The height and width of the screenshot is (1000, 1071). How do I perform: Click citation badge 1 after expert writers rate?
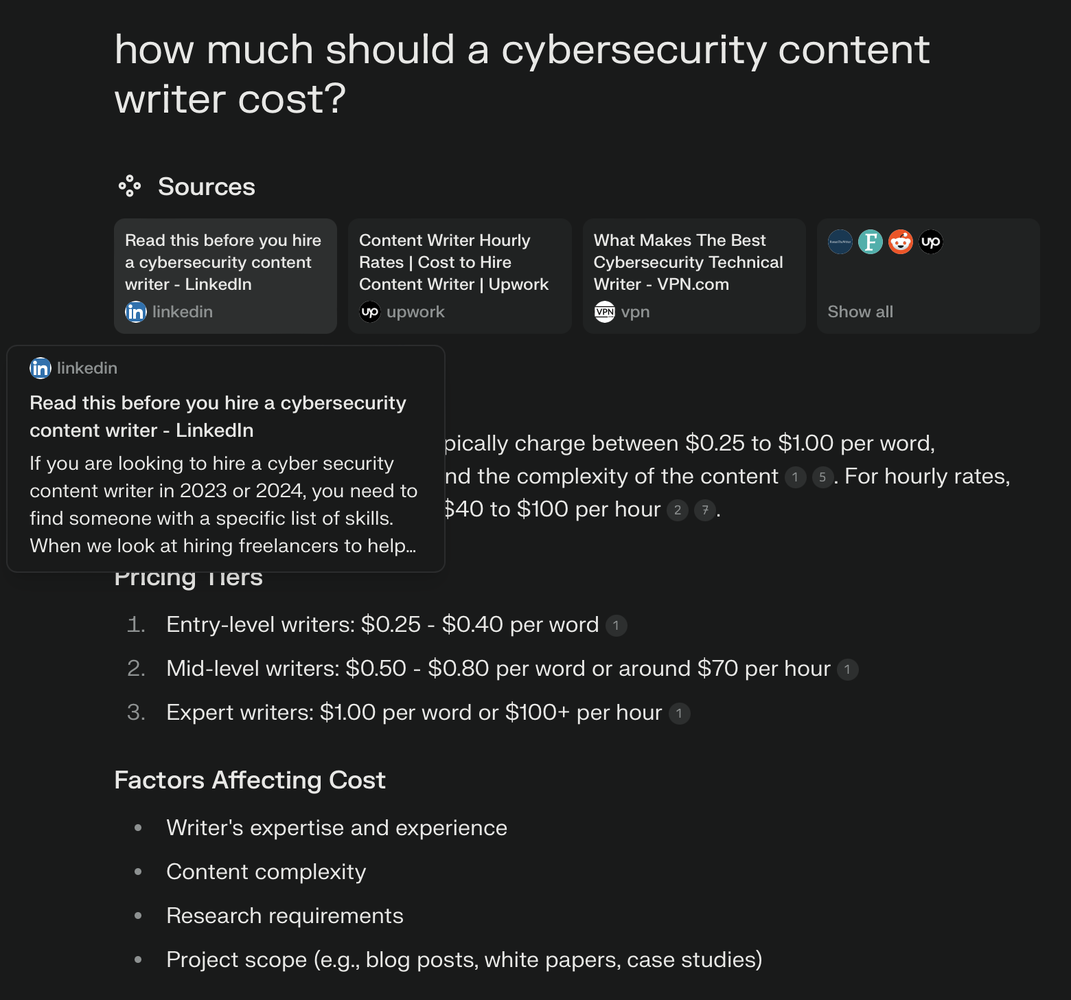click(x=679, y=713)
